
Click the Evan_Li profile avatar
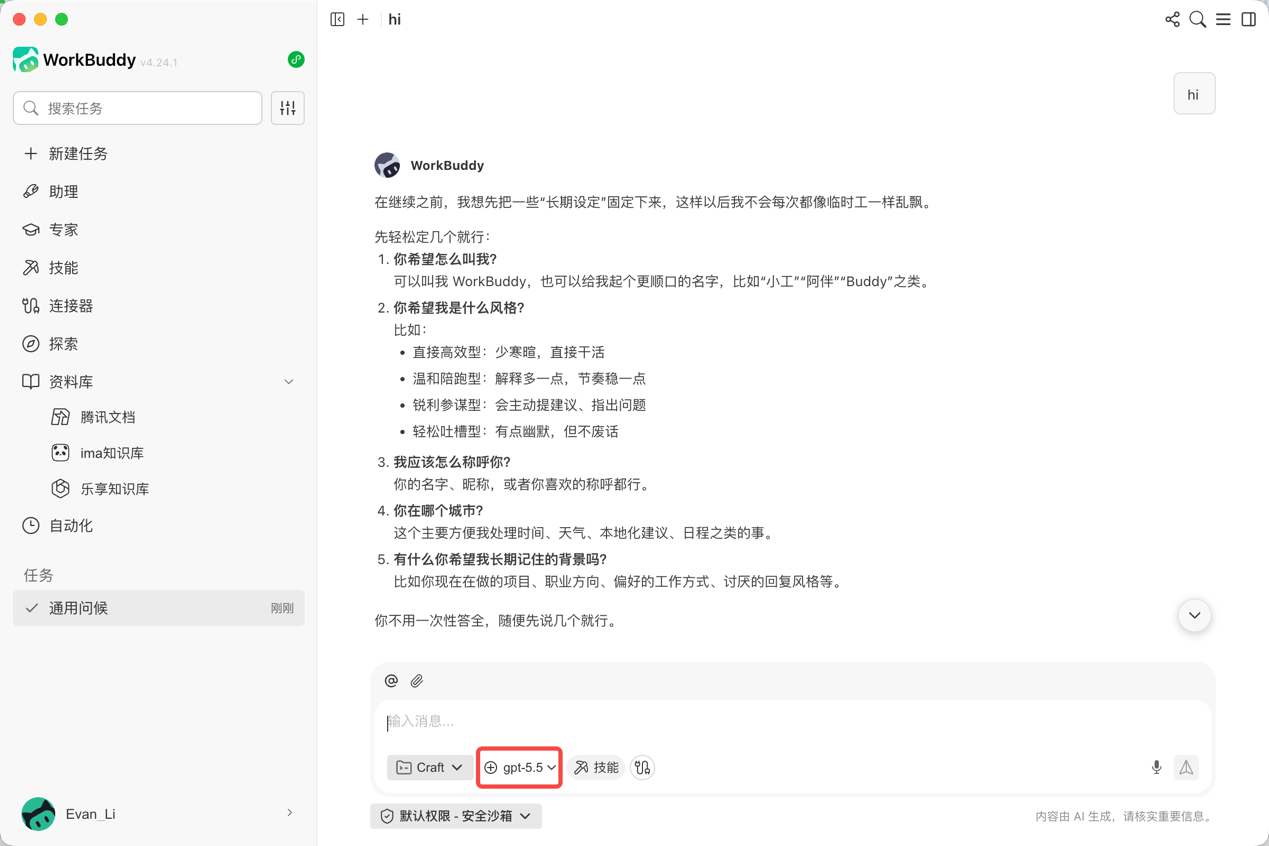click(x=39, y=814)
